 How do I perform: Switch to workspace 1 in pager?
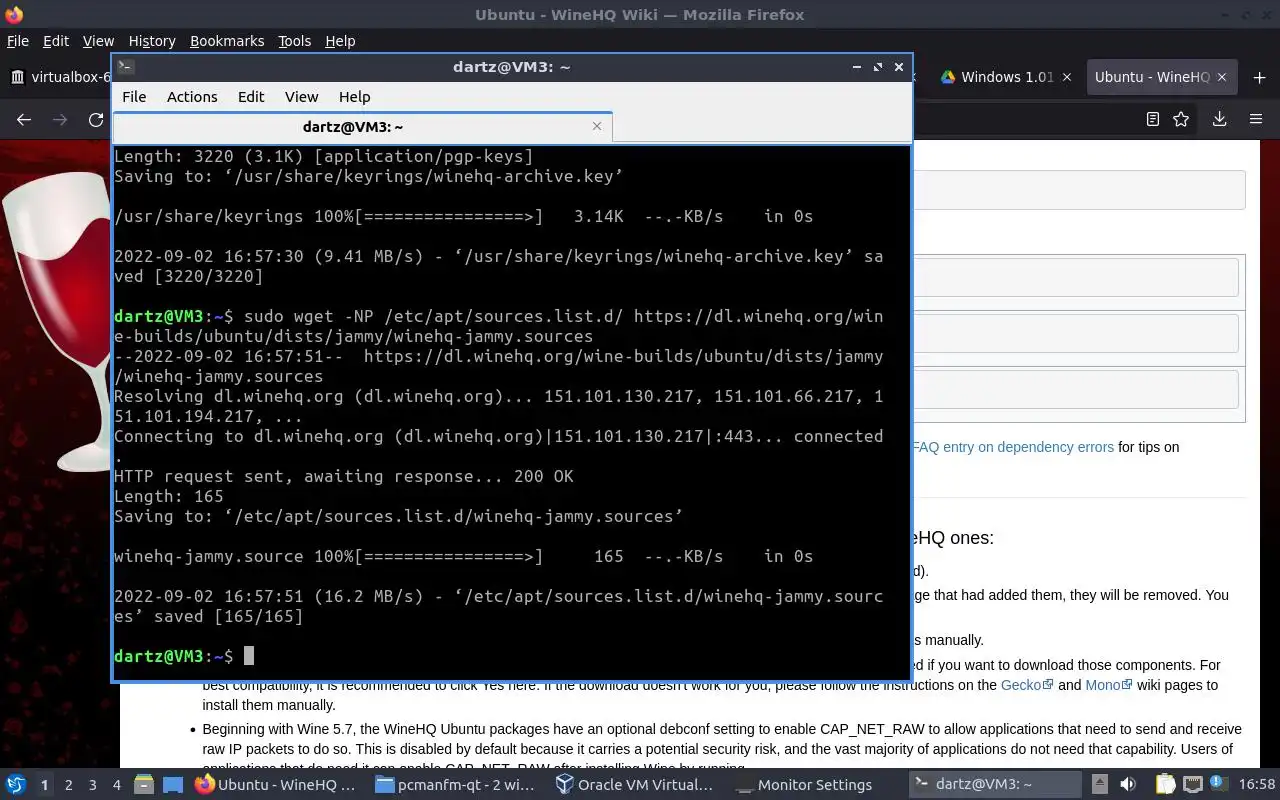tap(44, 785)
